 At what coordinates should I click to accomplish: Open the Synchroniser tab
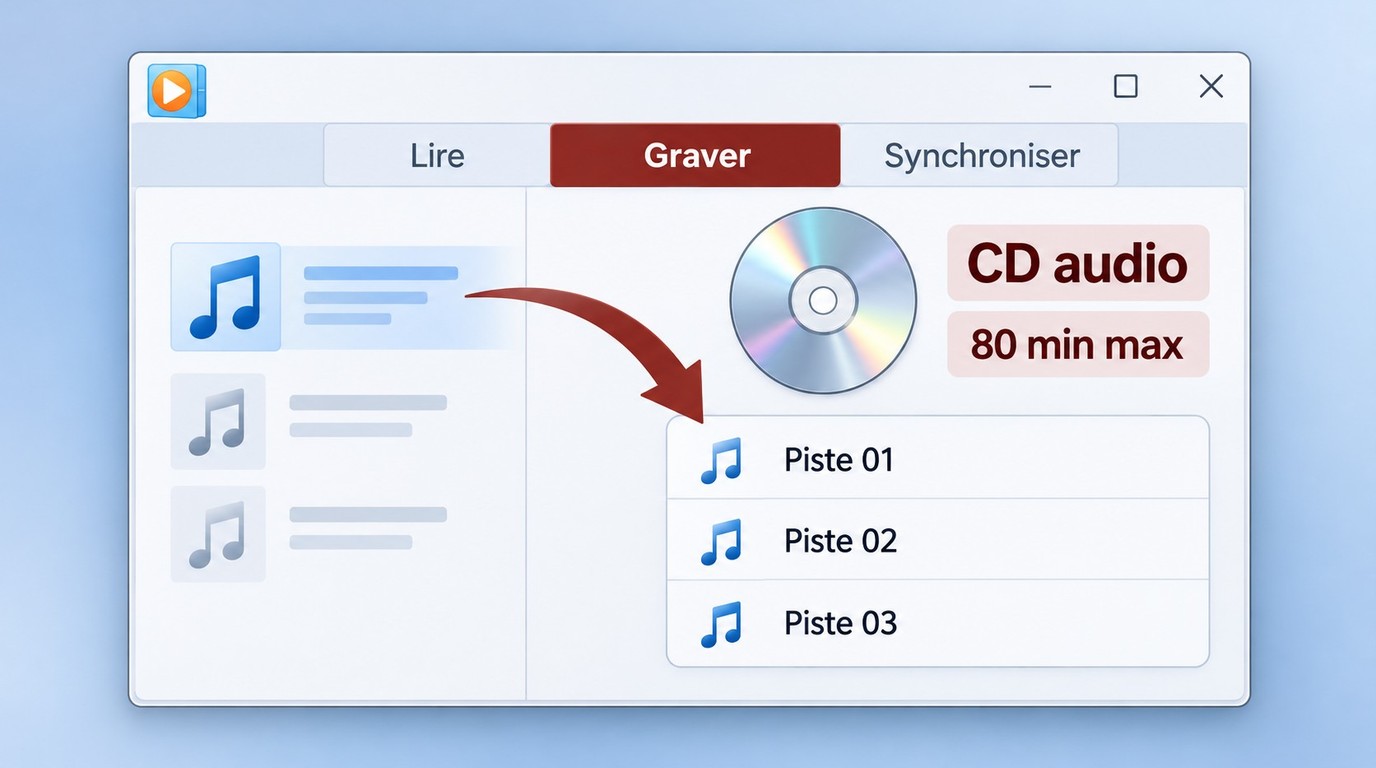click(x=980, y=156)
